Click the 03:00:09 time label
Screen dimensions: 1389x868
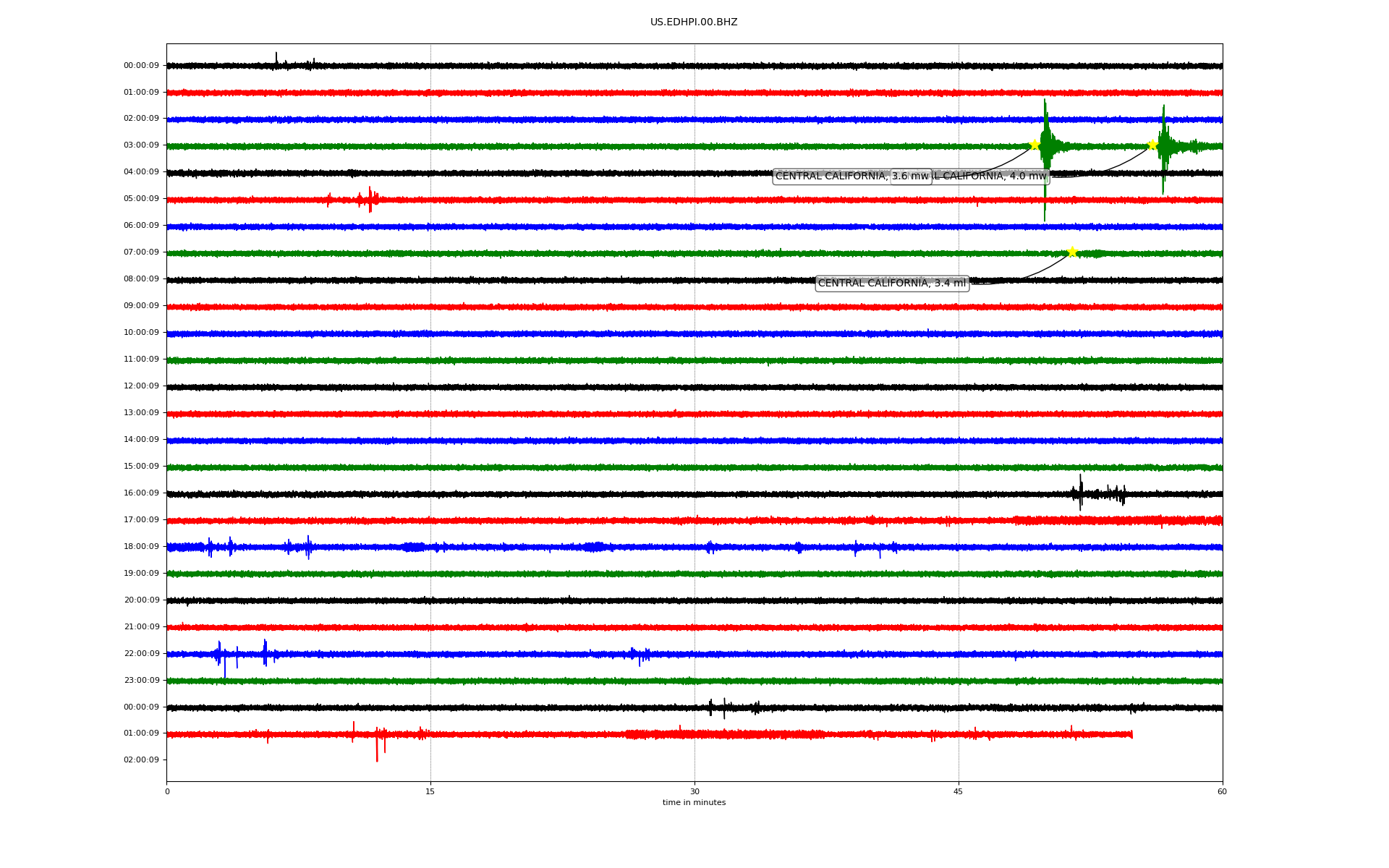coord(141,145)
